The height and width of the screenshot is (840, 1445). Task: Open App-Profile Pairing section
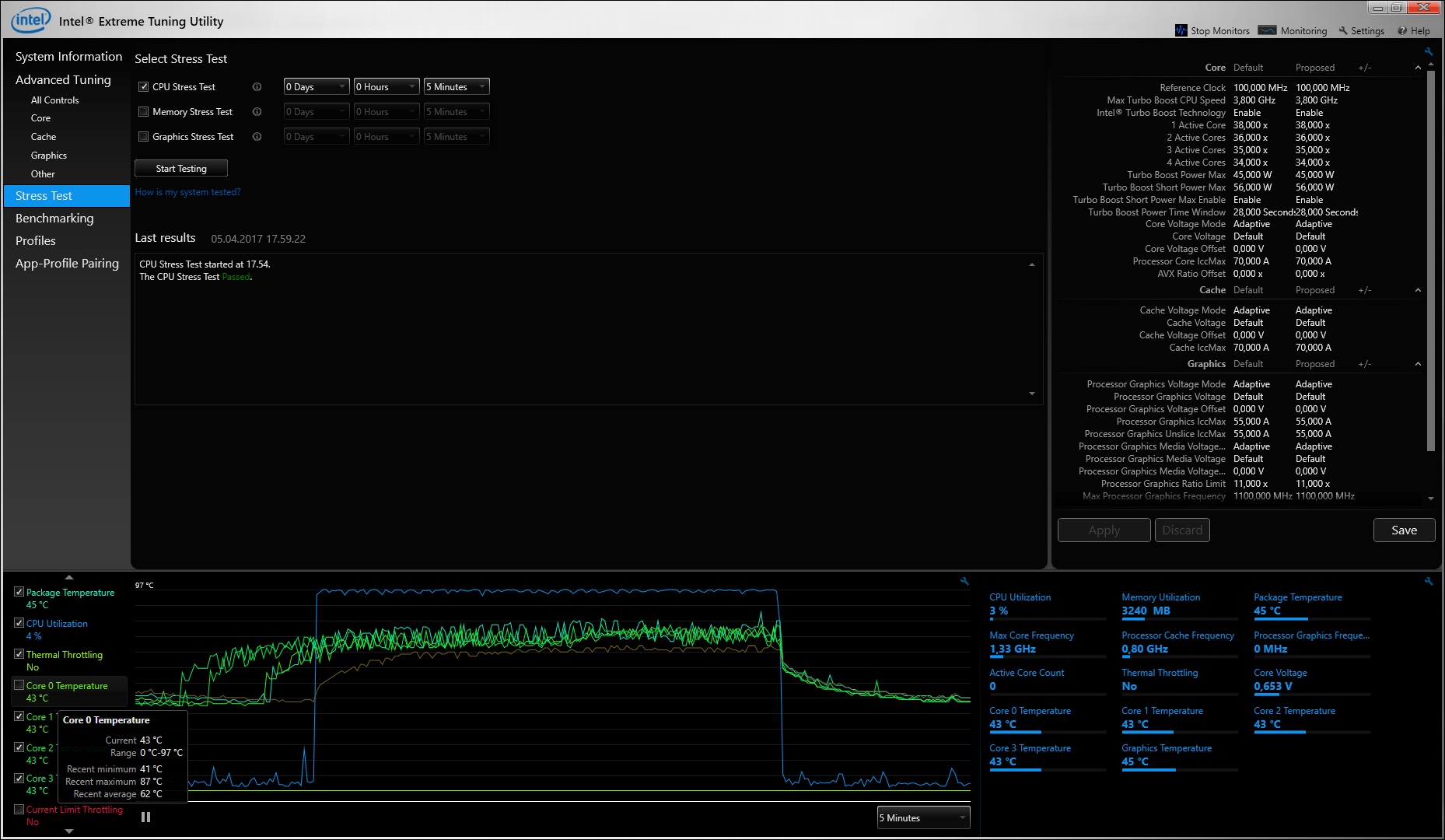tap(67, 264)
